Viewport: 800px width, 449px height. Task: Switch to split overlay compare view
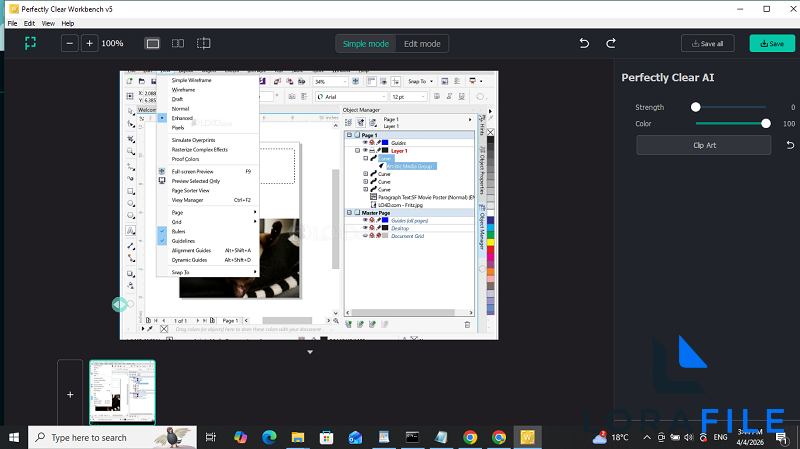pos(204,43)
